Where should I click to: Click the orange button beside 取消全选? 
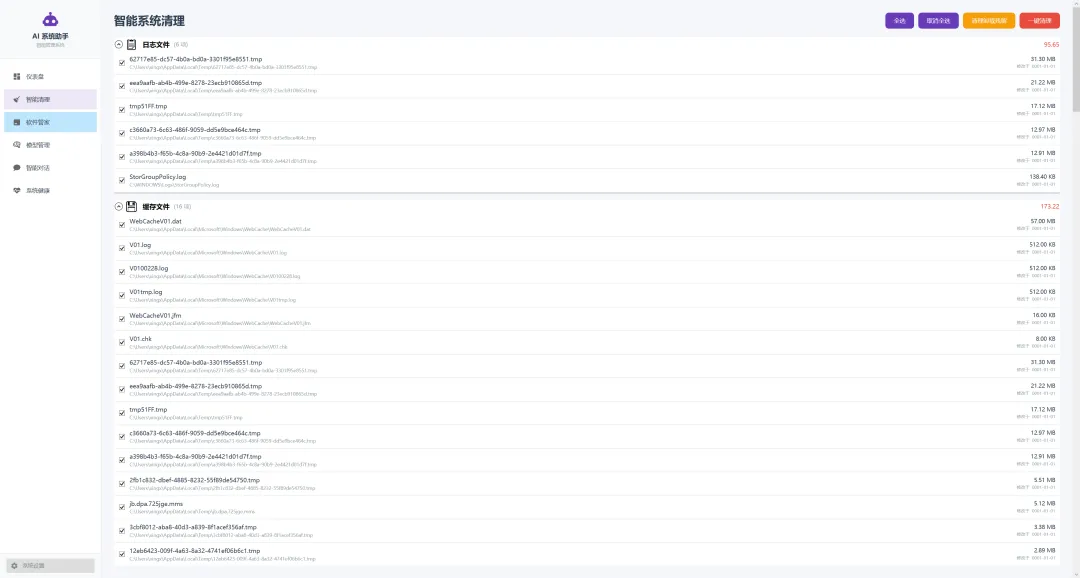pos(989,21)
